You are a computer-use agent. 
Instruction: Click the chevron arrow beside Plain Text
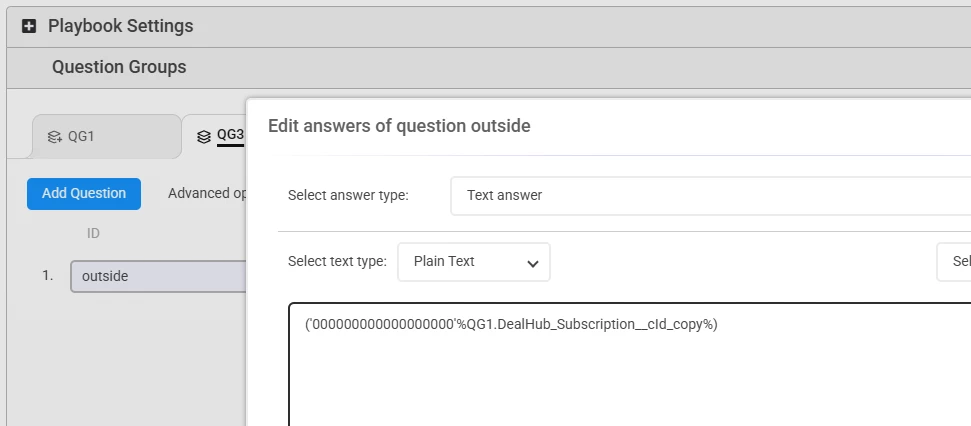[533, 263]
